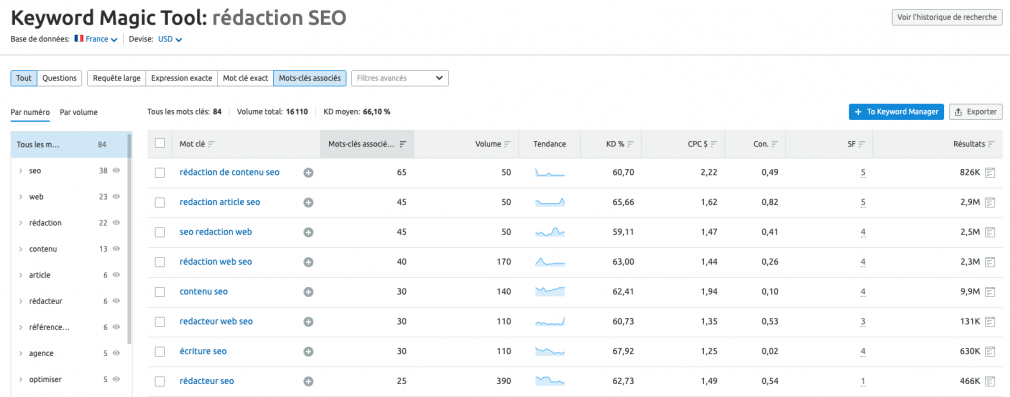This screenshot has width=1010, height=397.
Task: Check the 'redaction article seo' row
Action: [x=160, y=202]
